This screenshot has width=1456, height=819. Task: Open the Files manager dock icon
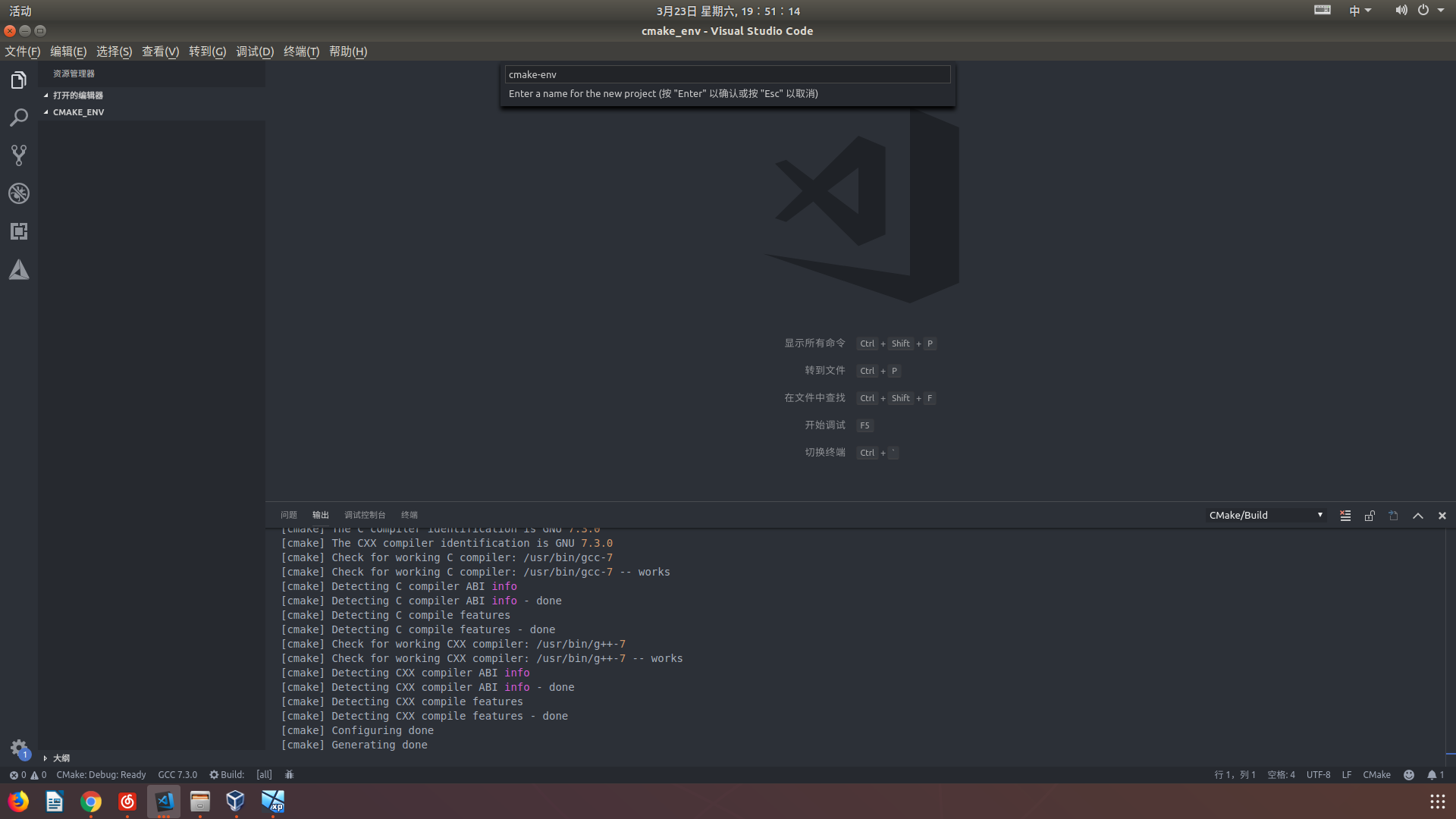(x=200, y=802)
